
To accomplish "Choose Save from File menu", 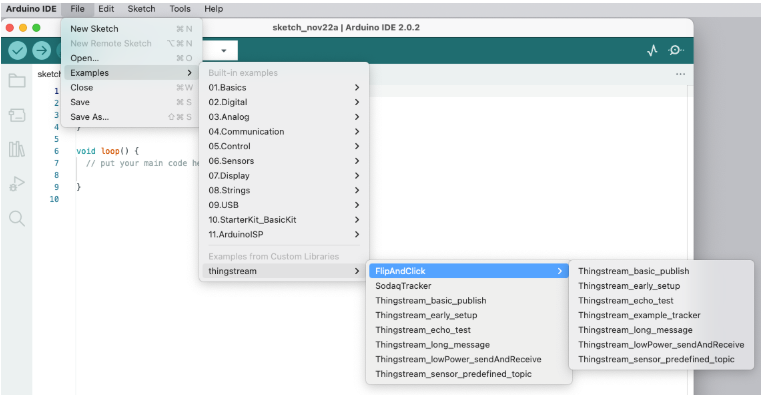I will tap(131, 102).
